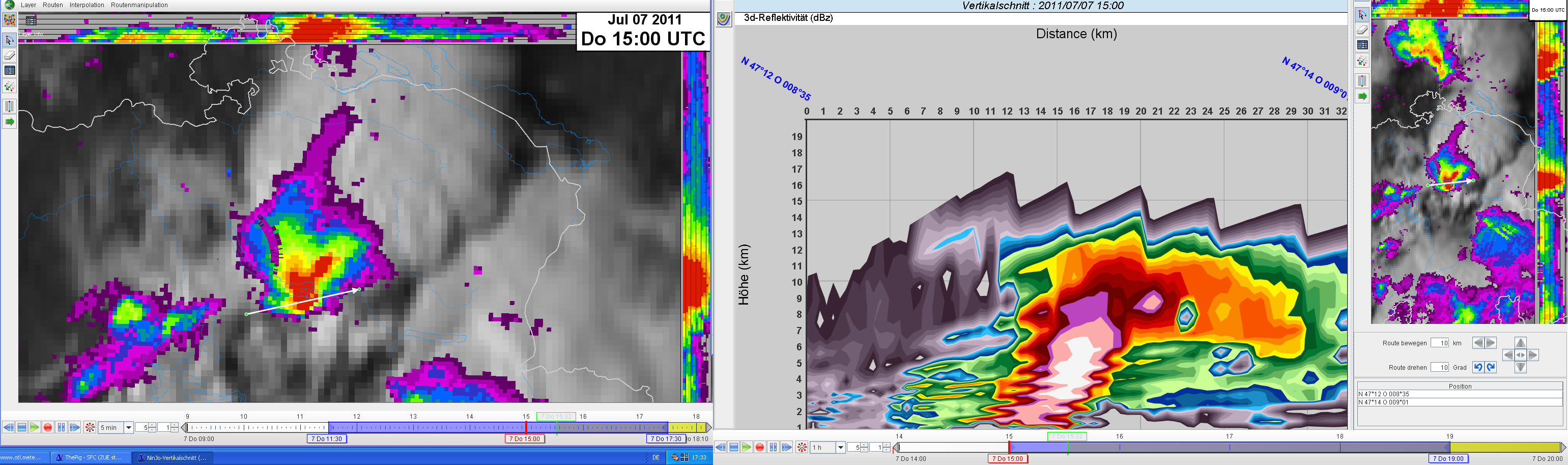Open the ThePig - SFC taskbar window
Viewport: 1568px width, 465px height.
click(x=90, y=458)
